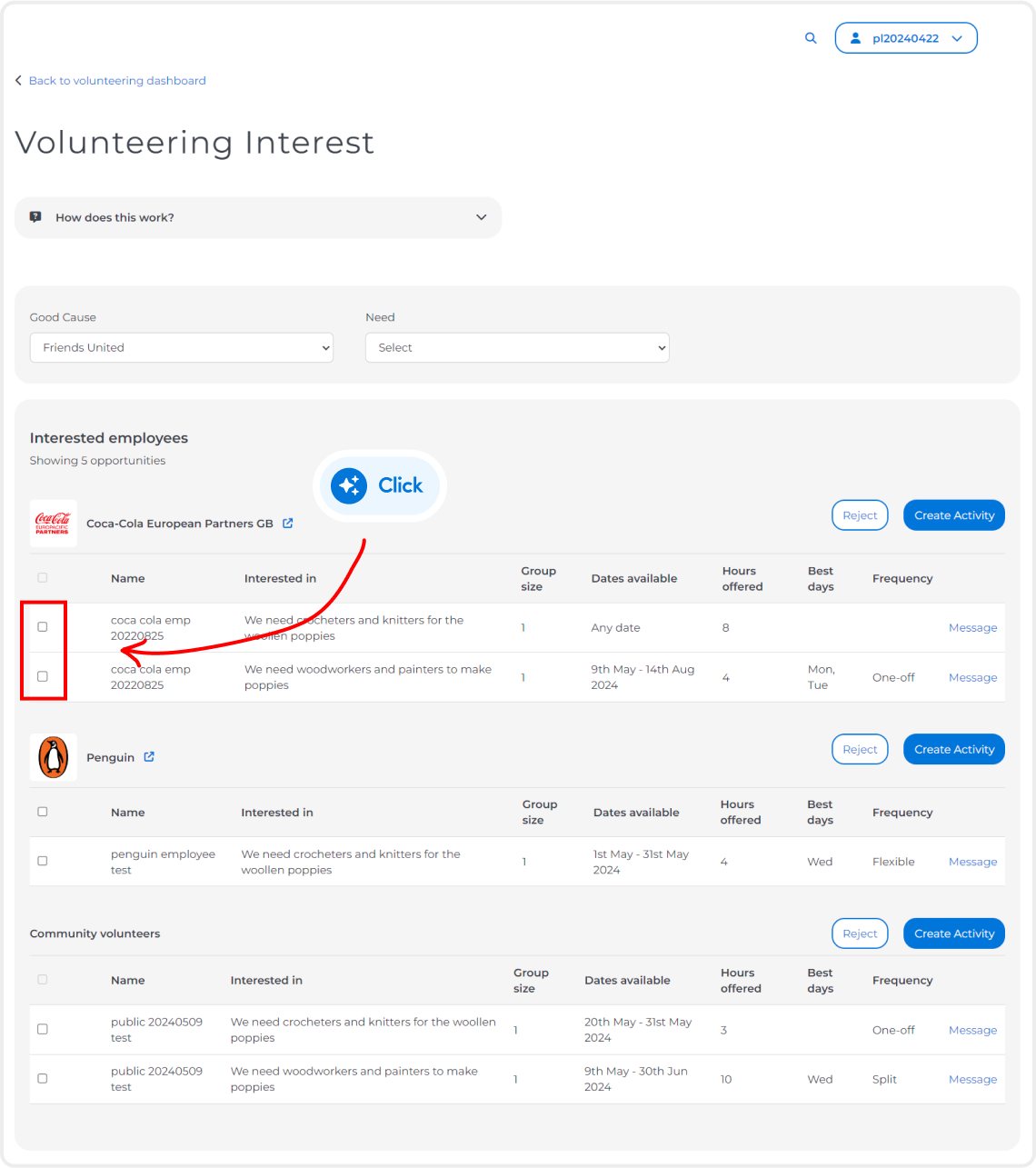Click the search magnifier icon
This screenshot has width=1036, height=1168.
click(811, 38)
